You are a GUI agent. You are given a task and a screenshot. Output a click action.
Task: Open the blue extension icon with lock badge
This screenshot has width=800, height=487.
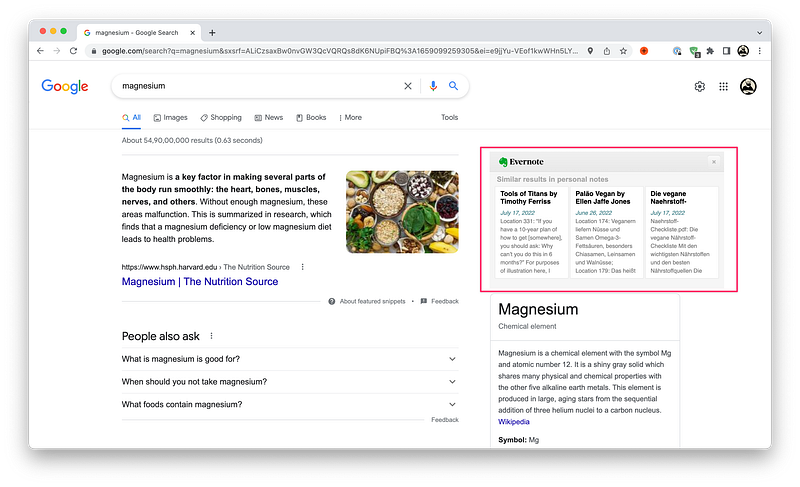[x=677, y=51]
